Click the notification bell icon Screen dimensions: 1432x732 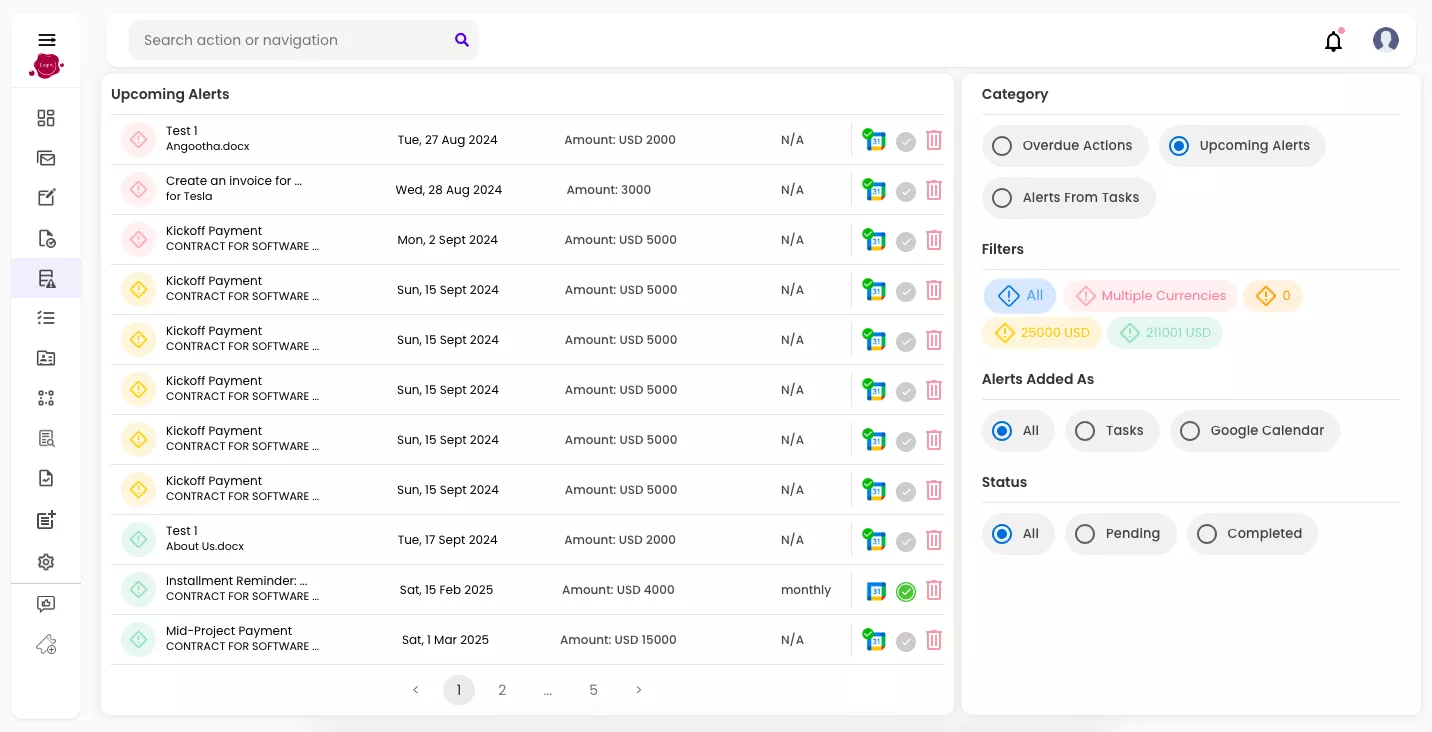point(1333,41)
